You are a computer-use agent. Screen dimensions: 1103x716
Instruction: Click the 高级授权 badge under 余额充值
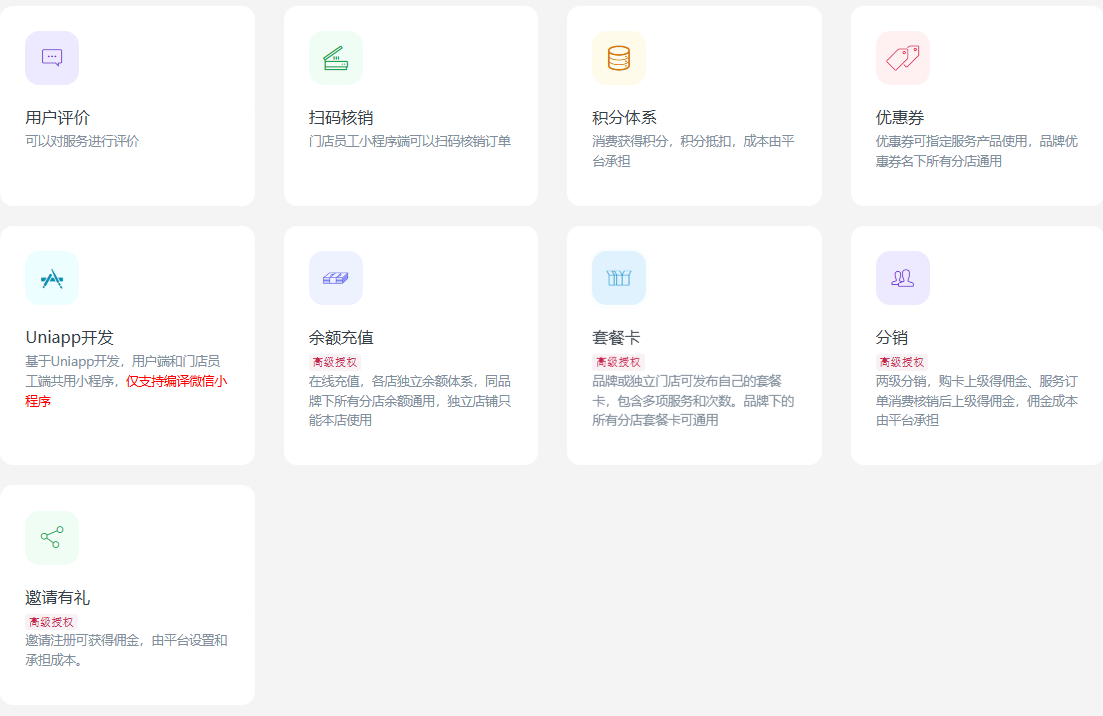click(335, 362)
